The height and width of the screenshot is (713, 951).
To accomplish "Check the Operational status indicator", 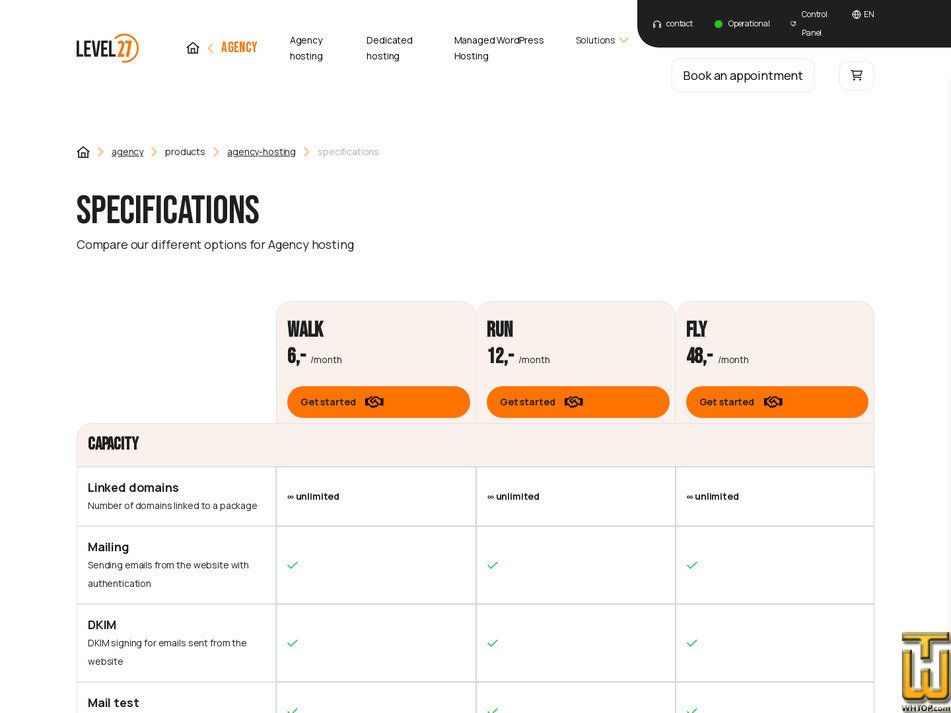I will pos(742,24).
